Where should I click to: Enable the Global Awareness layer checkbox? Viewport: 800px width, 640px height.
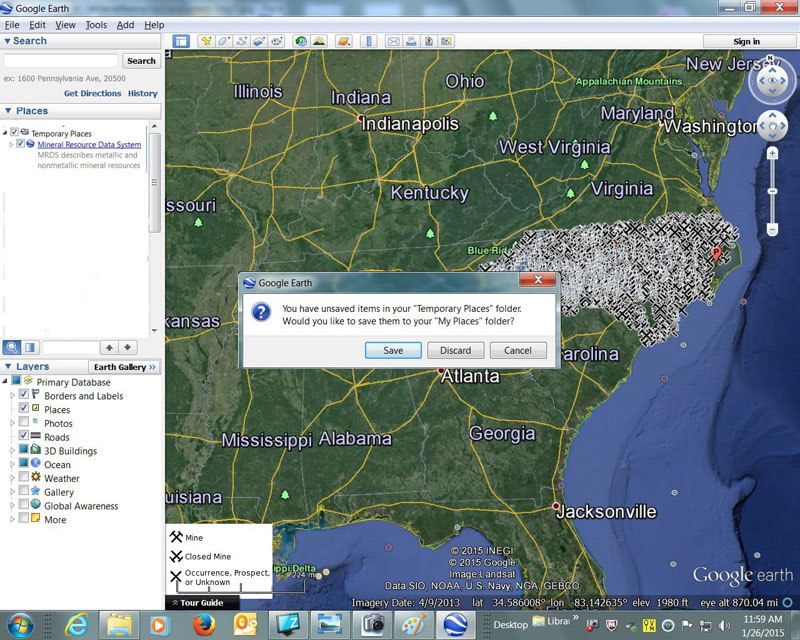(x=23, y=504)
